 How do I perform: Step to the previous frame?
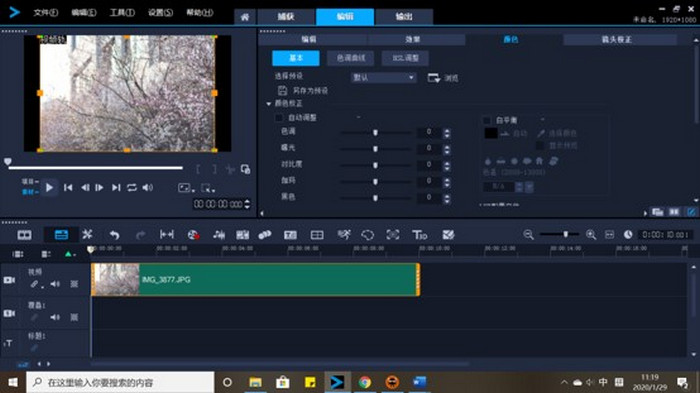(x=85, y=188)
